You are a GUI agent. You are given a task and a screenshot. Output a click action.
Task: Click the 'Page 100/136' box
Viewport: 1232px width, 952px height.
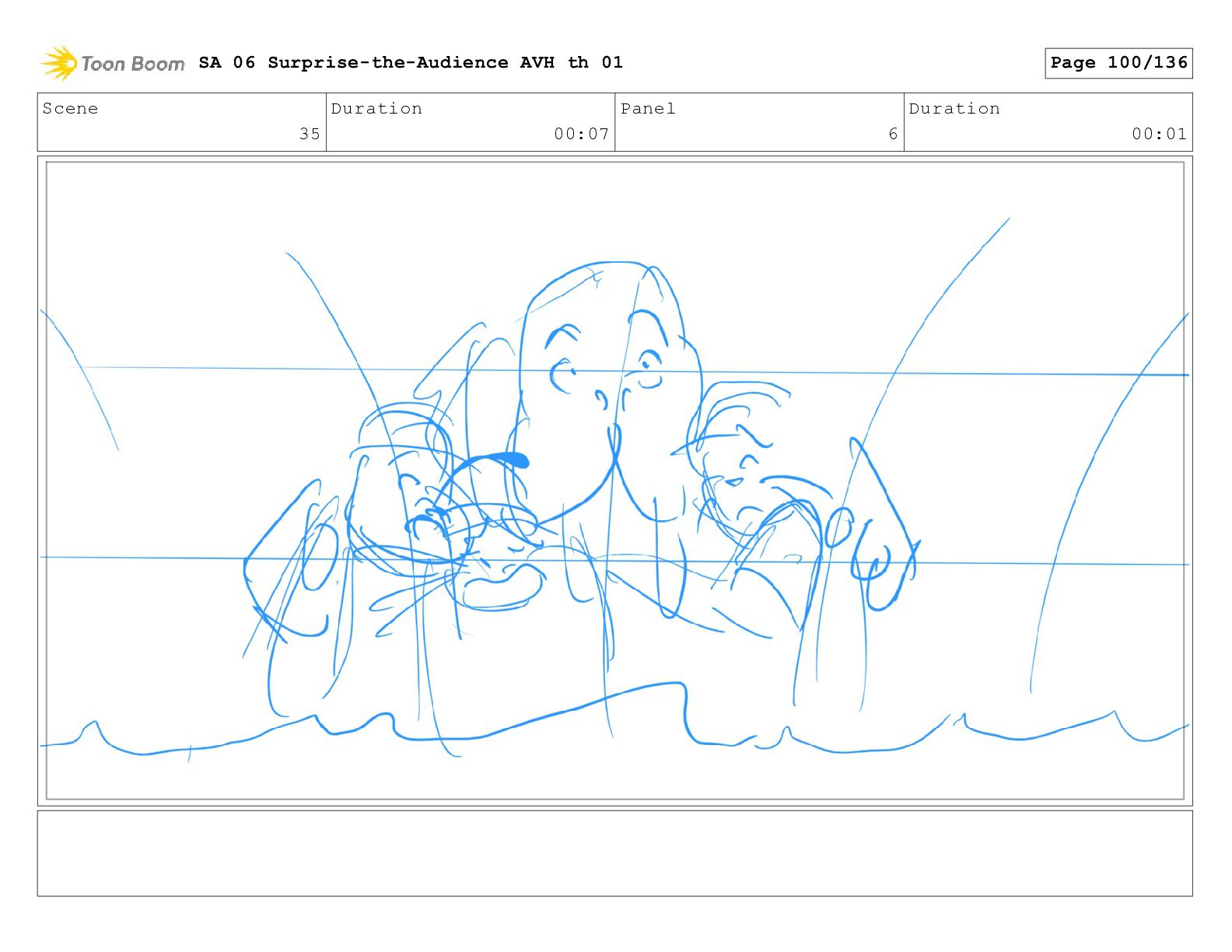click(1118, 63)
